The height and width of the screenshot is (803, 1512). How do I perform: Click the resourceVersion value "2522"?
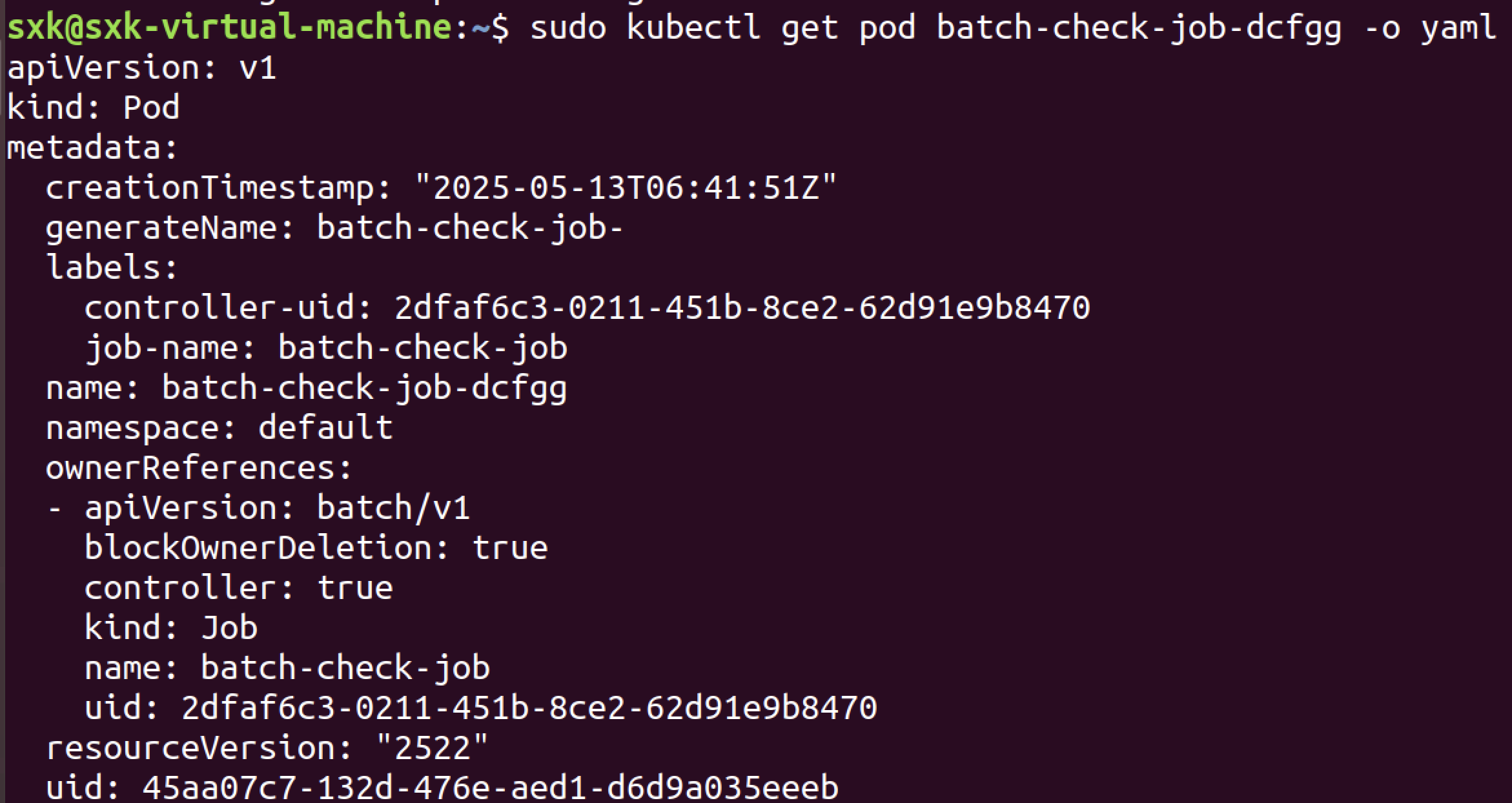tap(432, 748)
